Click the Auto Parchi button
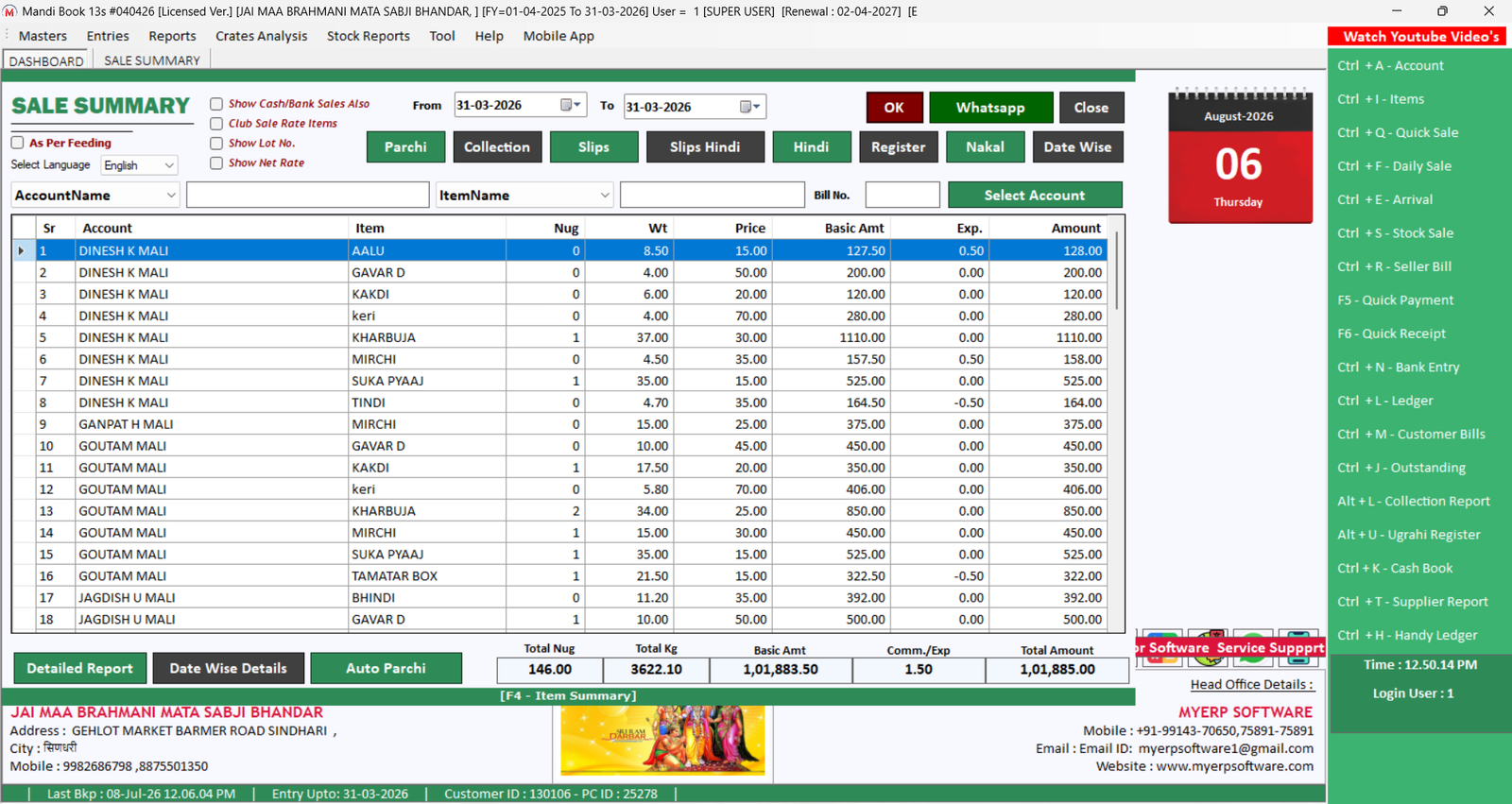Viewport: 1512px width, 804px height. point(386,668)
